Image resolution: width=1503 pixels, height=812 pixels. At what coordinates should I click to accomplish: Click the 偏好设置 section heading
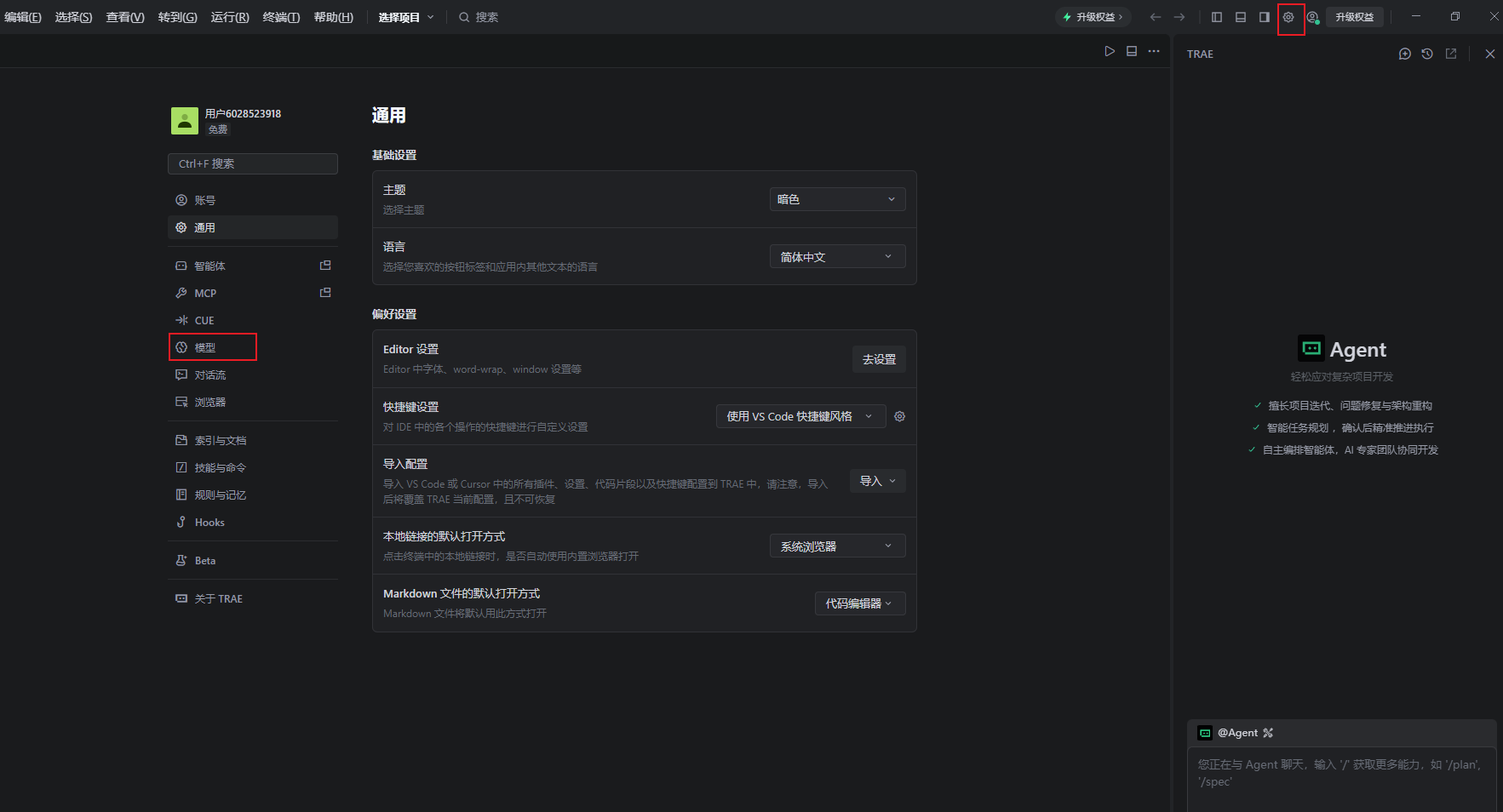pos(394,314)
